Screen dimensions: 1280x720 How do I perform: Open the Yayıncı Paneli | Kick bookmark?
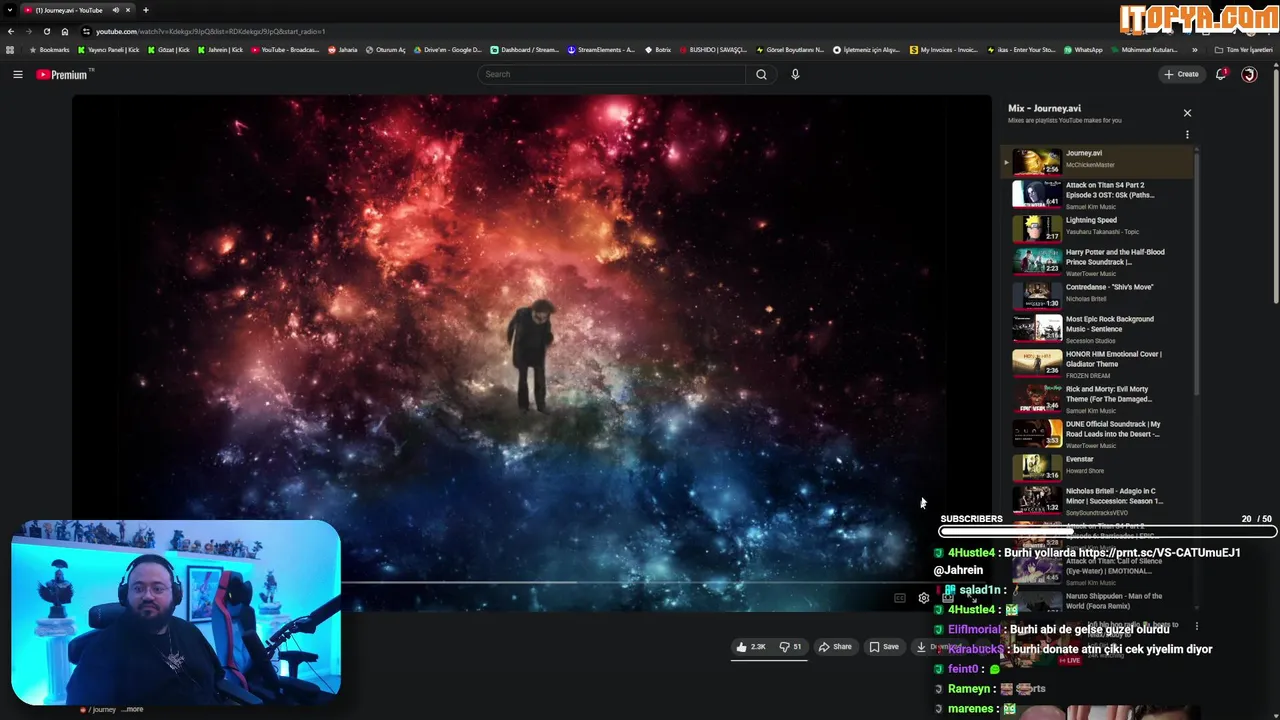108,50
